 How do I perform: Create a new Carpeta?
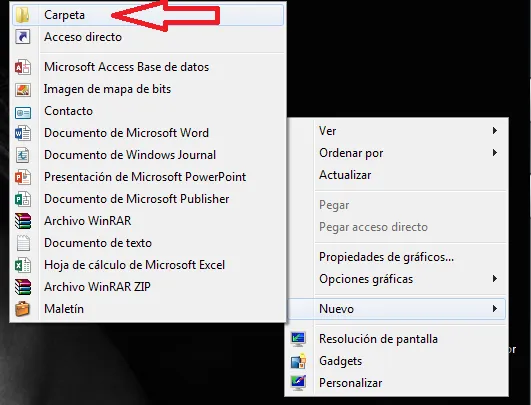[x=148, y=15]
